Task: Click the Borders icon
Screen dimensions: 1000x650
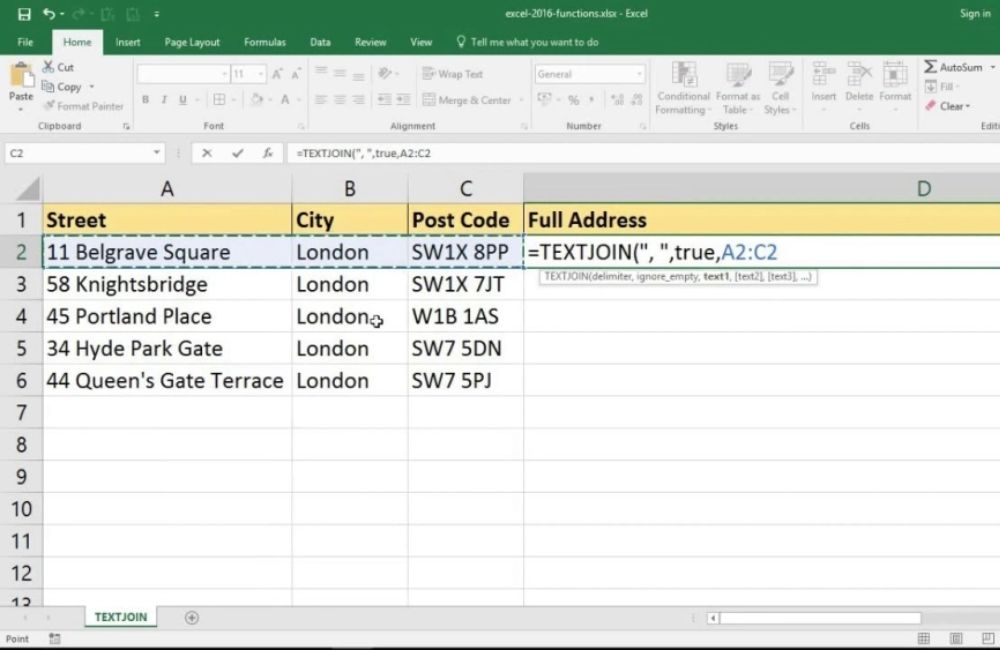Action: point(219,100)
